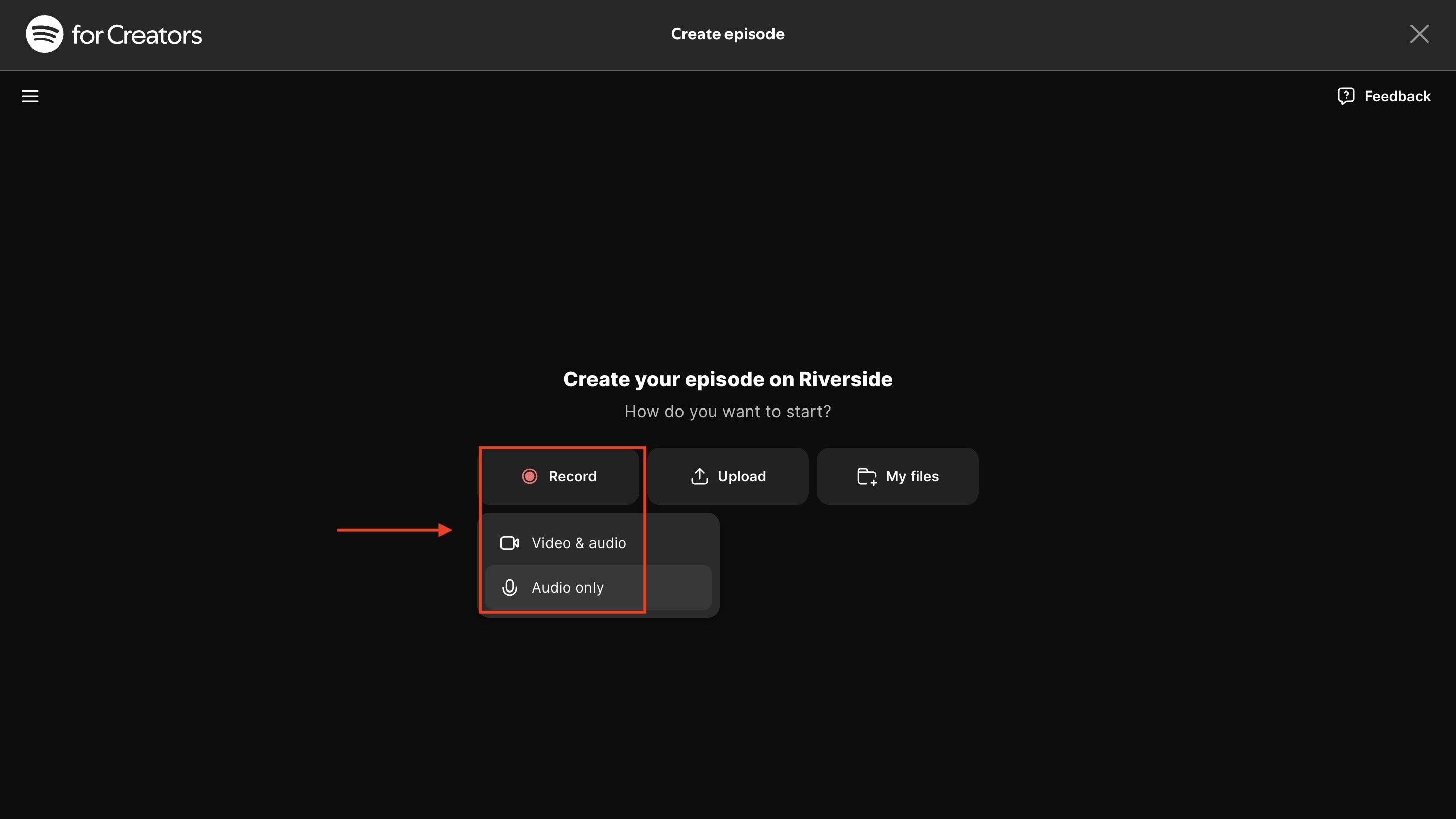This screenshot has width=1456, height=819.
Task: Select Audio only recording option
Action: tap(598, 588)
